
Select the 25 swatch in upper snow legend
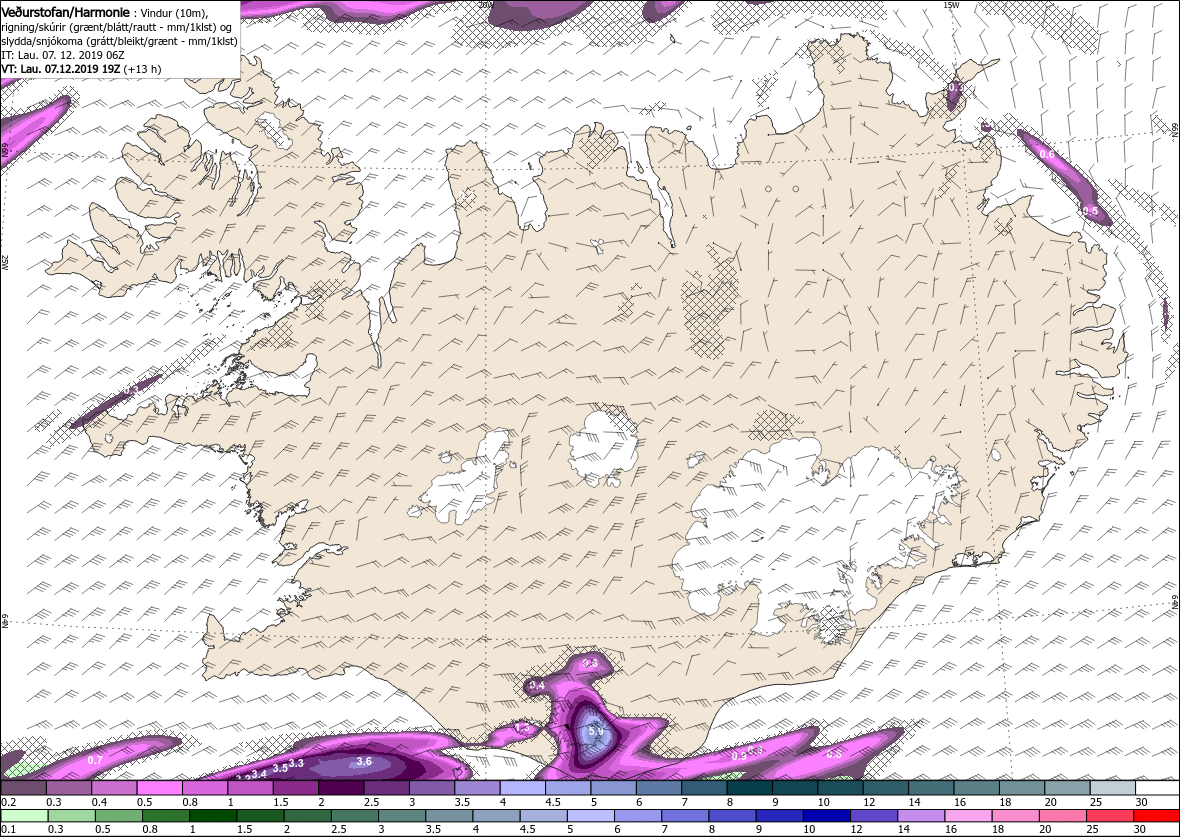[1112, 788]
